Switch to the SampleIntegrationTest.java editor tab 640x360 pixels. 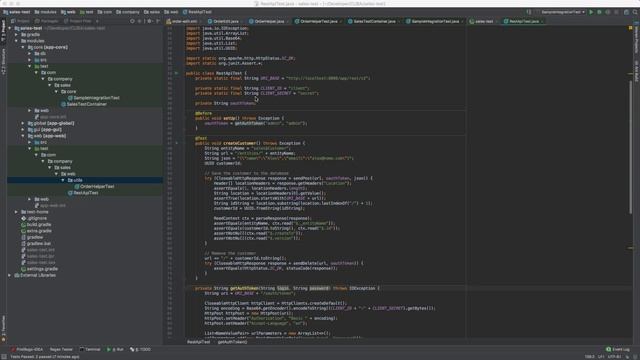(434, 21)
